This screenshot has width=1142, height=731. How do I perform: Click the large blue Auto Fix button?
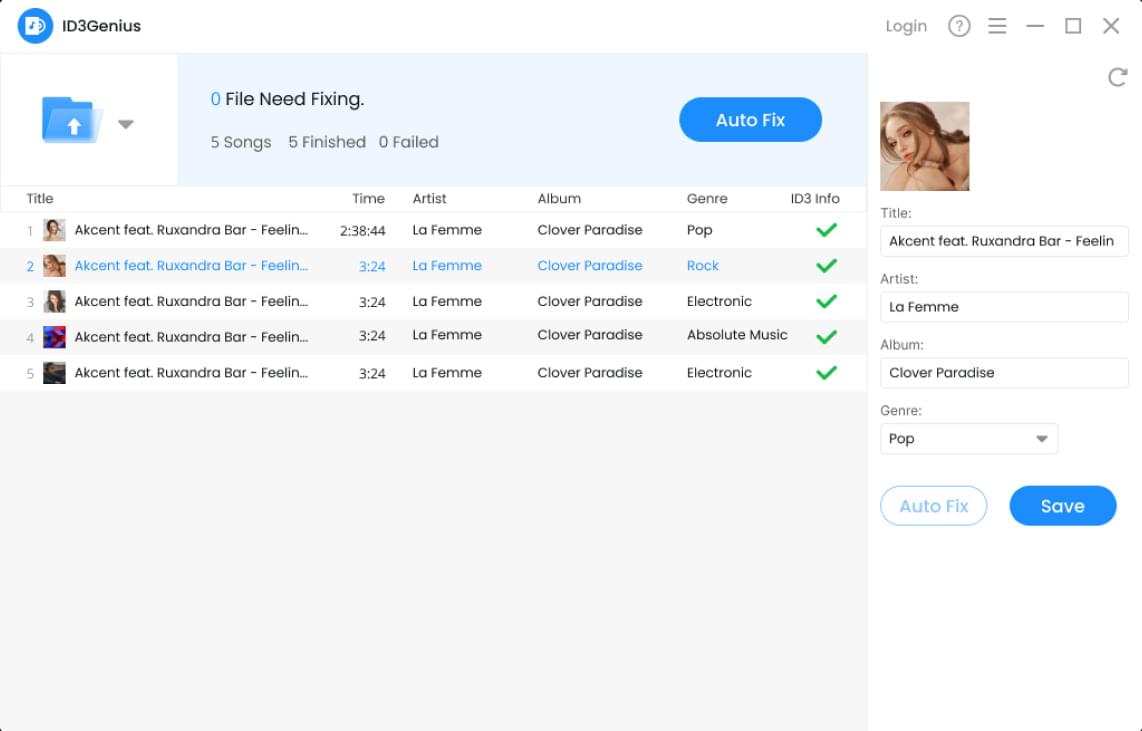[750, 119]
